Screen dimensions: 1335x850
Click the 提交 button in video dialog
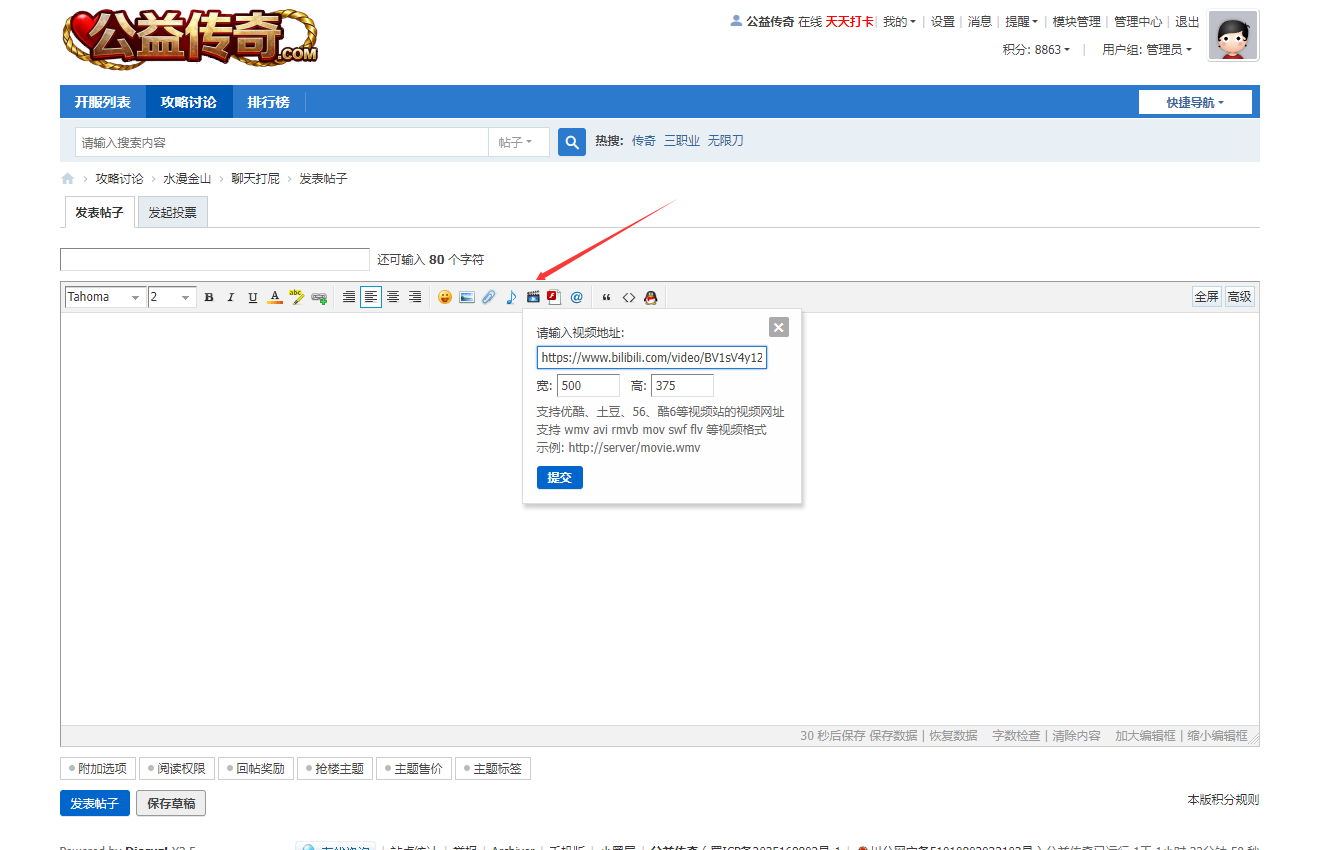point(559,477)
